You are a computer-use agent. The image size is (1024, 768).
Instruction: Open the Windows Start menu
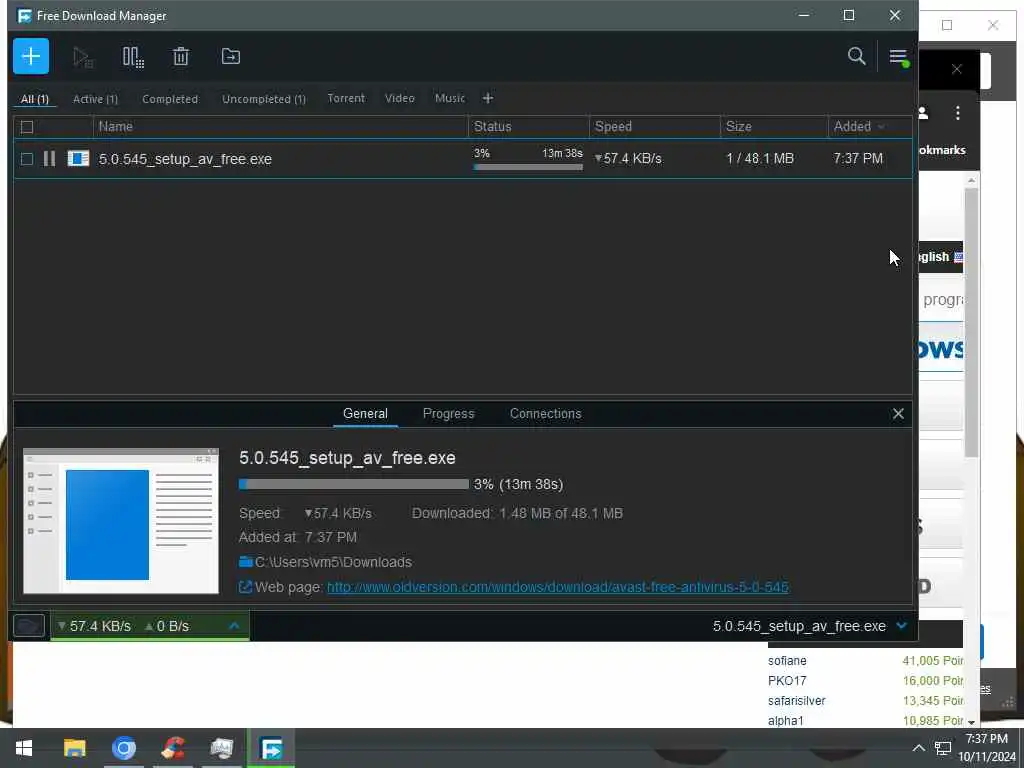(x=24, y=748)
